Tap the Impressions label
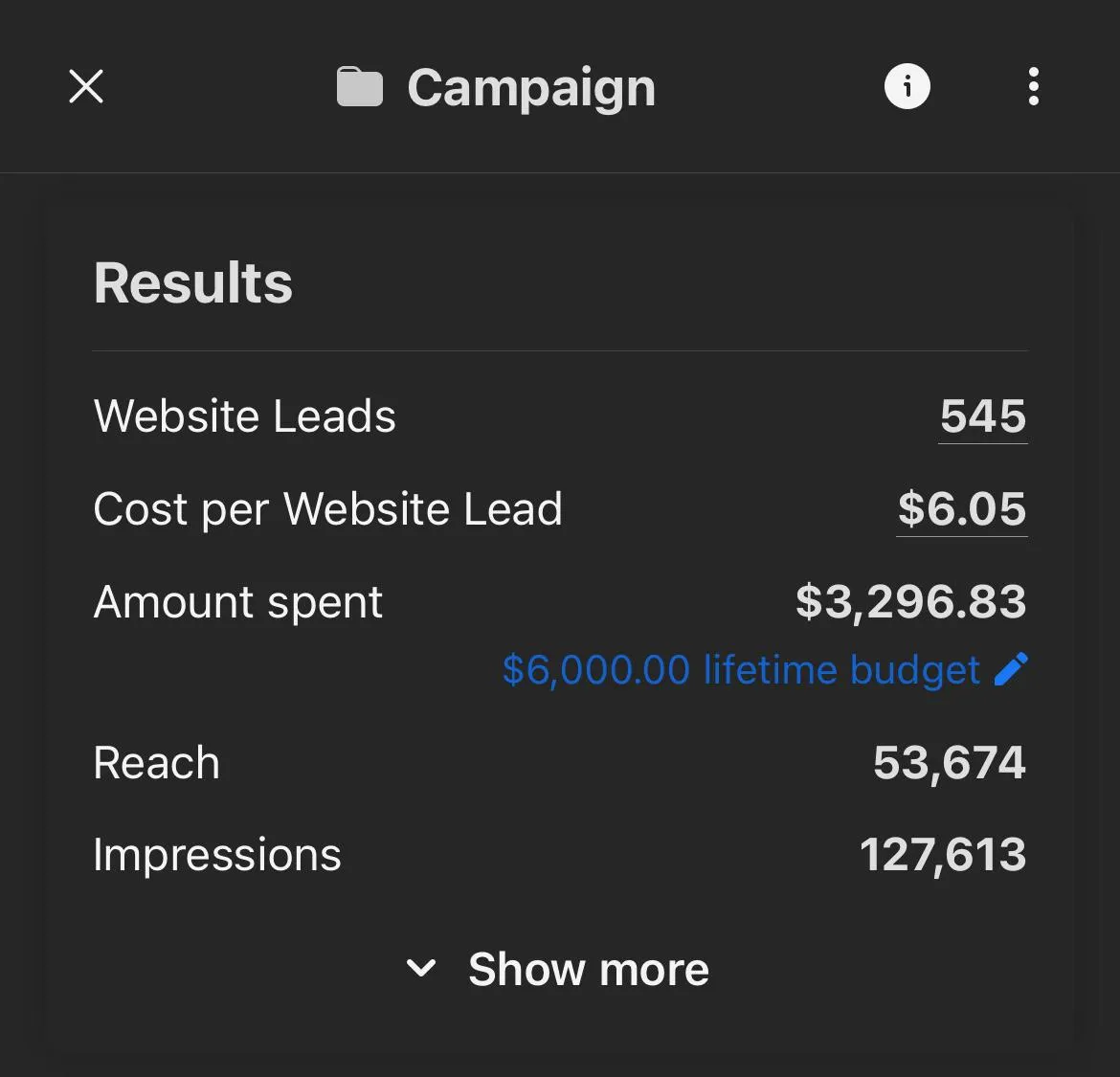1120x1077 pixels. (217, 855)
